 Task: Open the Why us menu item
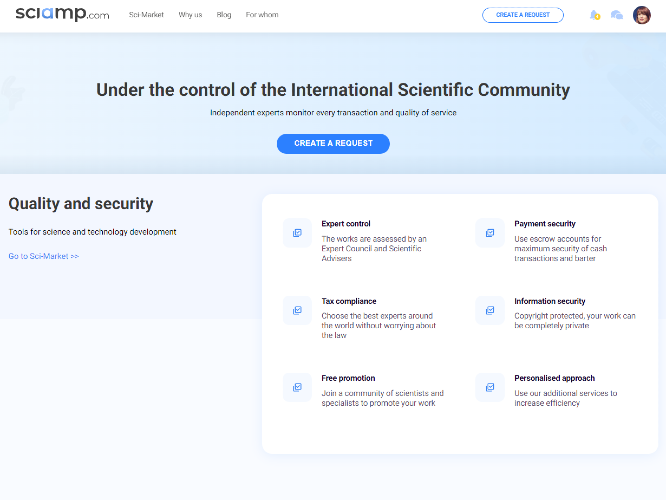coord(190,15)
